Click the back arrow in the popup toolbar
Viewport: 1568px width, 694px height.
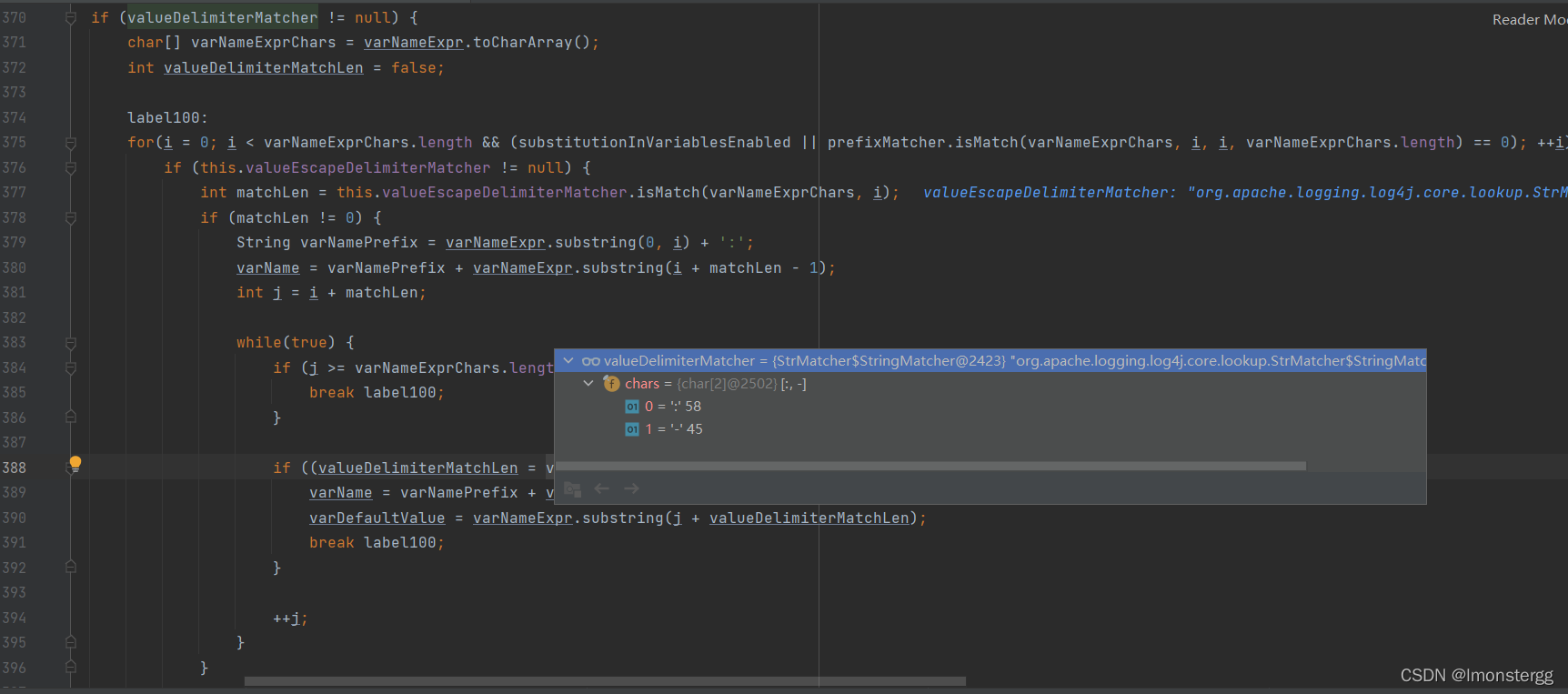[602, 489]
